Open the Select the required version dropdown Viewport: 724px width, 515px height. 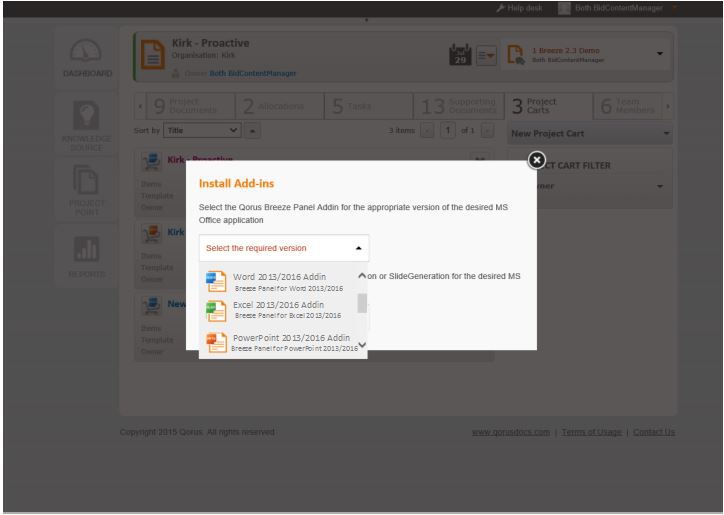pos(284,248)
